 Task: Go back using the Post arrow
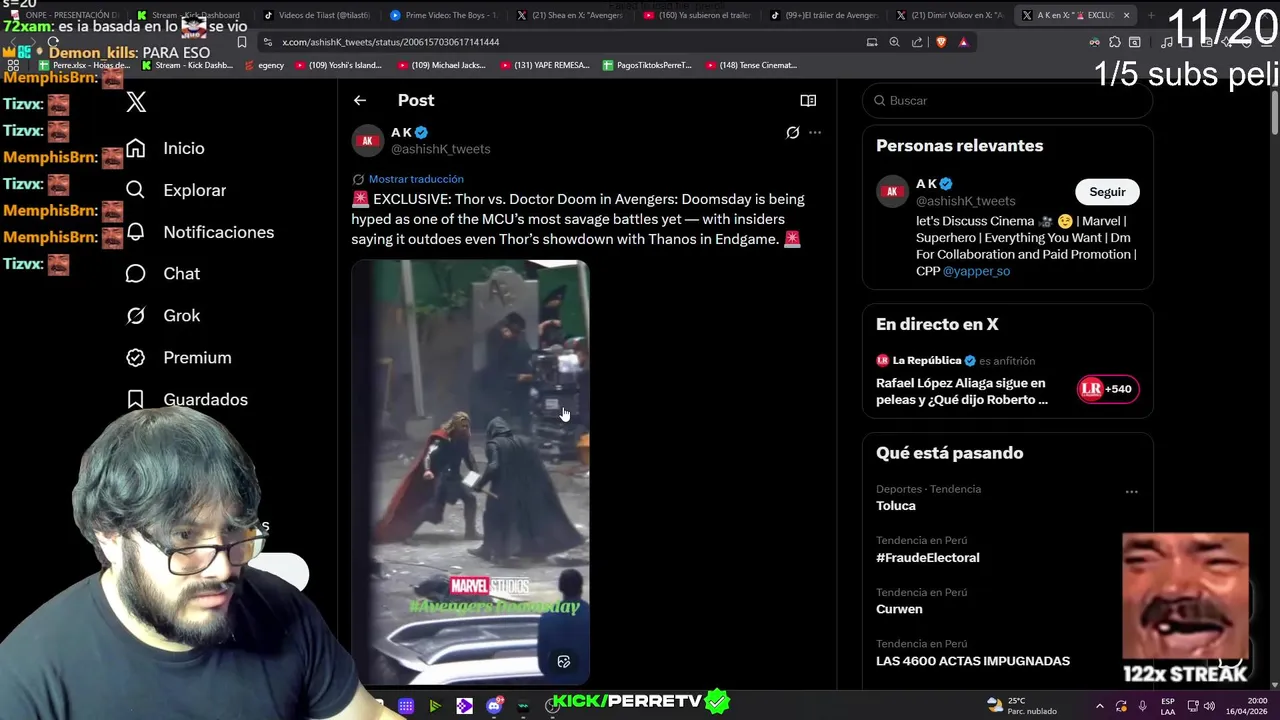point(360,100)
